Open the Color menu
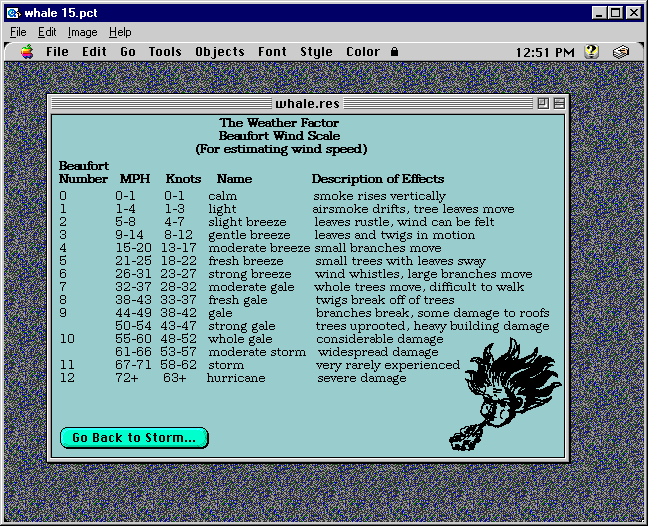This screenshot has width=648, height=526. click(363, 52)
